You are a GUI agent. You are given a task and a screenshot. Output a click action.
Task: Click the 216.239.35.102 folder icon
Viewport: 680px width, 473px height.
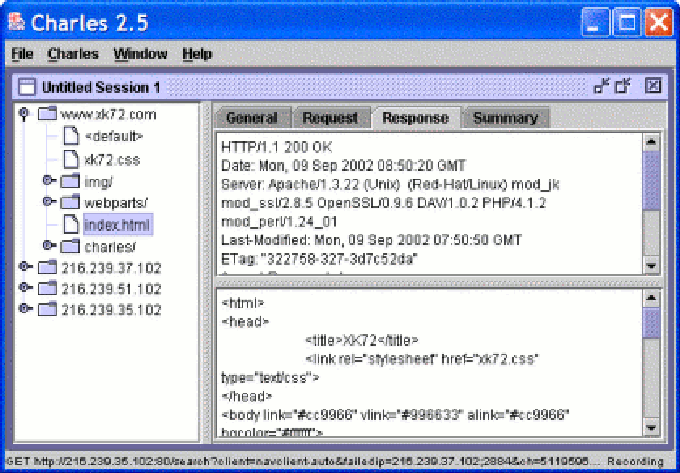click(x=47, y=309)
